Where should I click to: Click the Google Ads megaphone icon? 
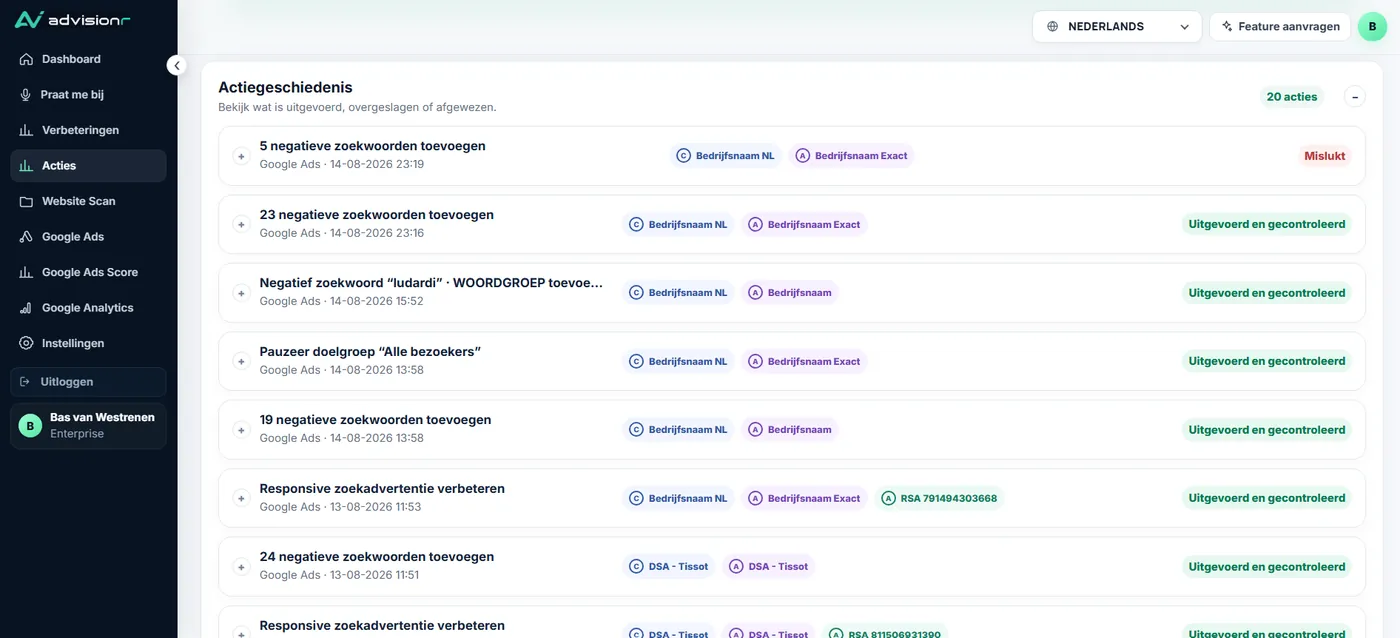click(26, 237)
